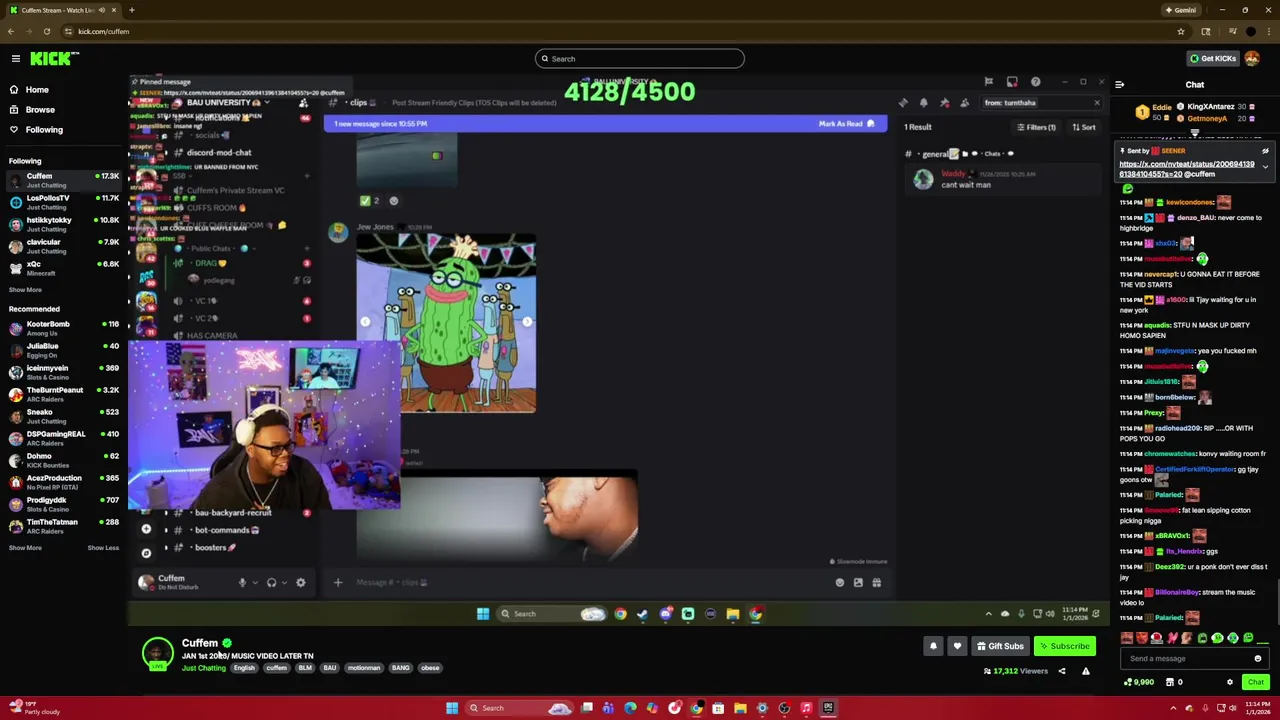This screenshot has height=720, width=1280.
Task: Click the Kick search field
Action: coord(640,59)
